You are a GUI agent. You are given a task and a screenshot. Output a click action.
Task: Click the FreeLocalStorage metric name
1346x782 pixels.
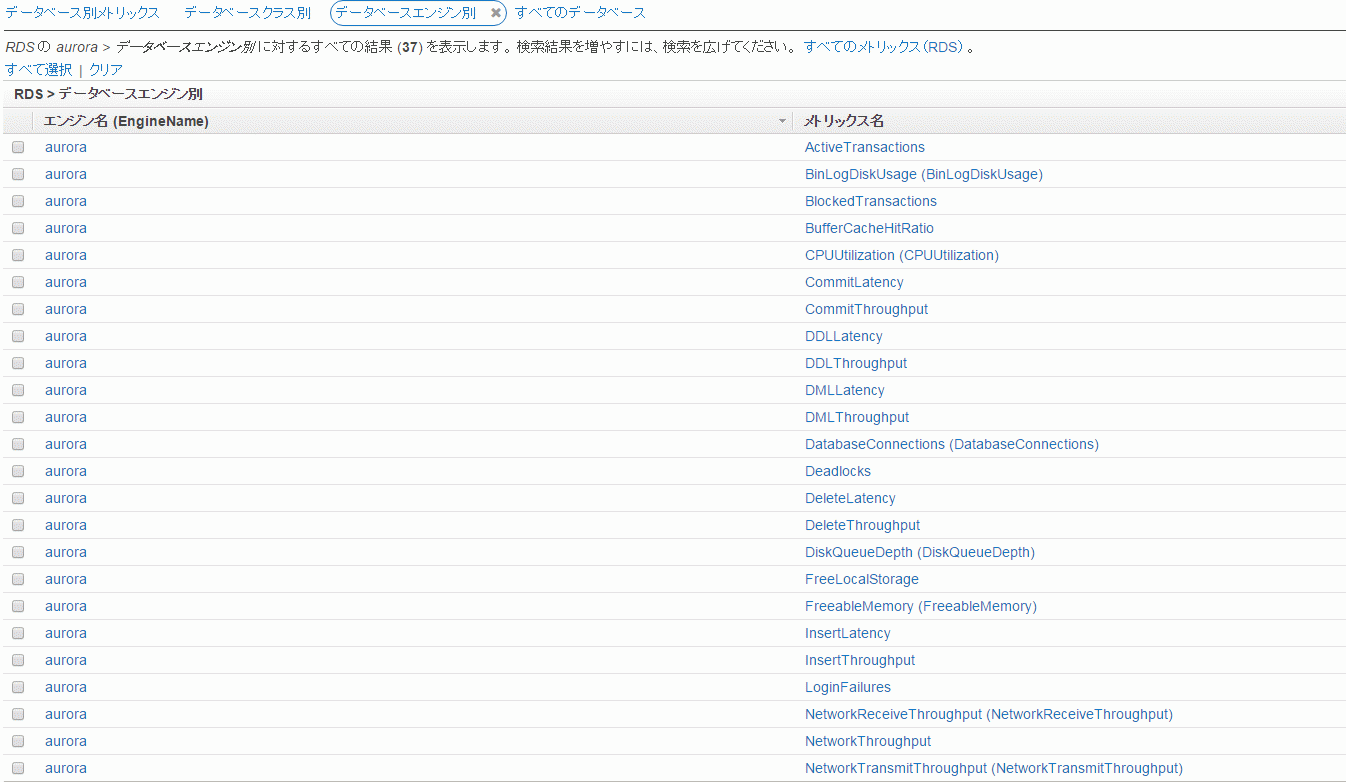coord(862,579)
